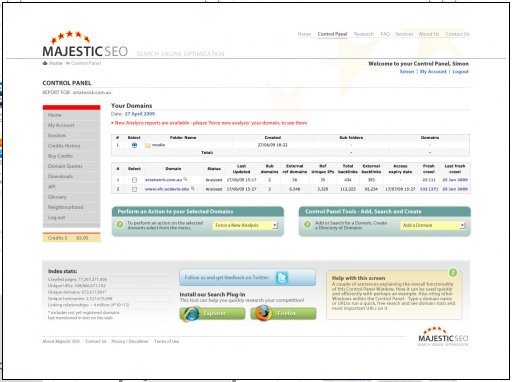Viewport: 512px width, 382px height.
Task: Open the media folder icon
Action: (x=148, y=145)
